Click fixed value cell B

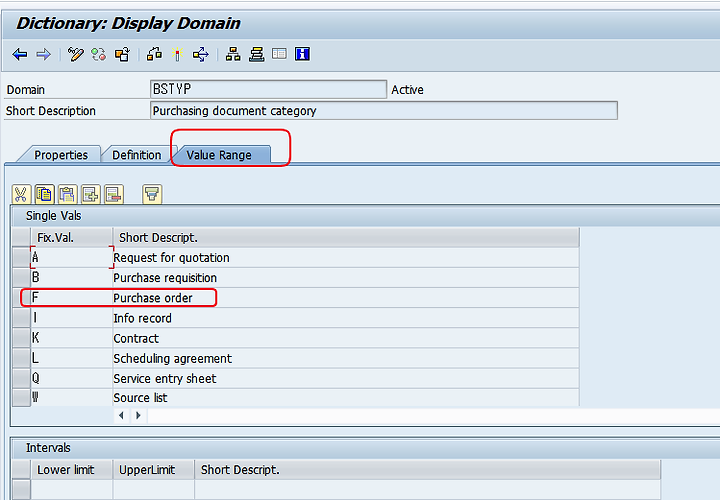(72, 278)
